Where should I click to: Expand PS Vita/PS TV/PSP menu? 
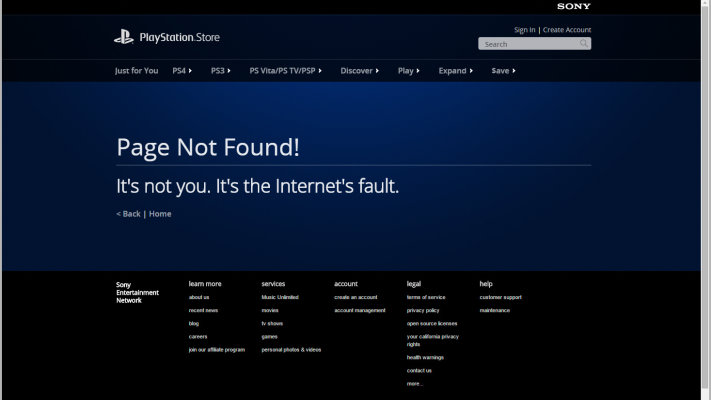tap(290, 71)
